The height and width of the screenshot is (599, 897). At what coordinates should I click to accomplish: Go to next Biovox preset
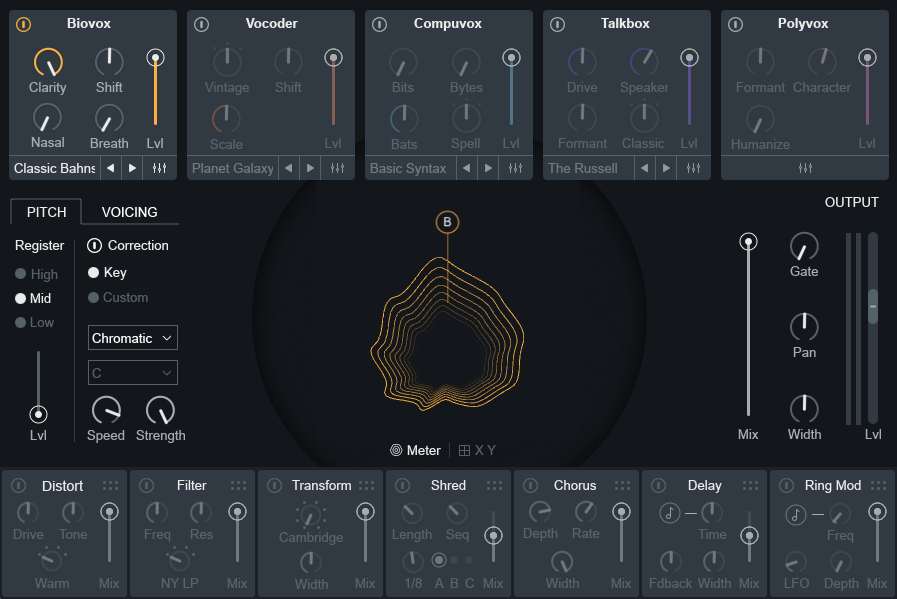(x=132, y=168)
